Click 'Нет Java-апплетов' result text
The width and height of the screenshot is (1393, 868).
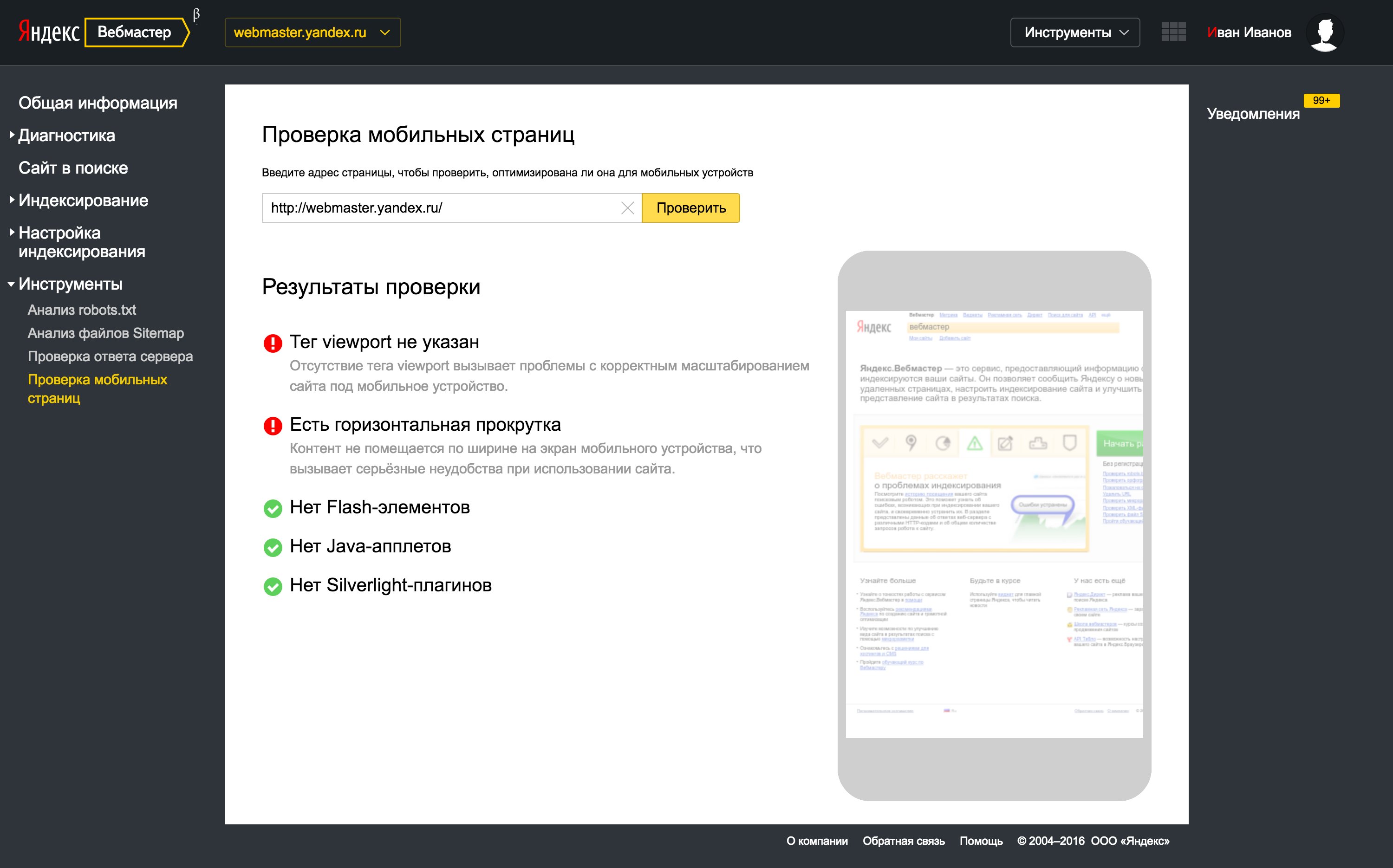pyautogui.click(x=371, y=546)
